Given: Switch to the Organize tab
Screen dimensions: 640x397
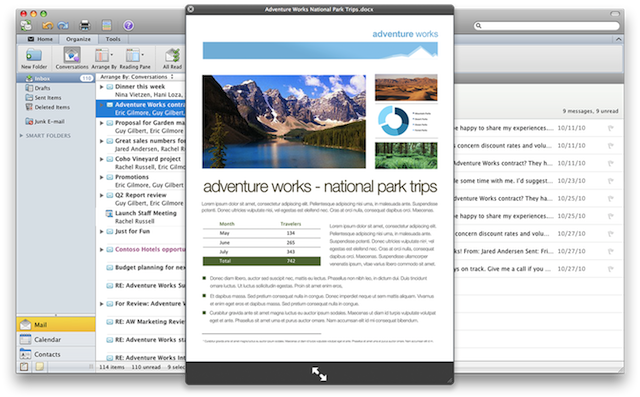Looking at the screenshot, I should [78, 39].
